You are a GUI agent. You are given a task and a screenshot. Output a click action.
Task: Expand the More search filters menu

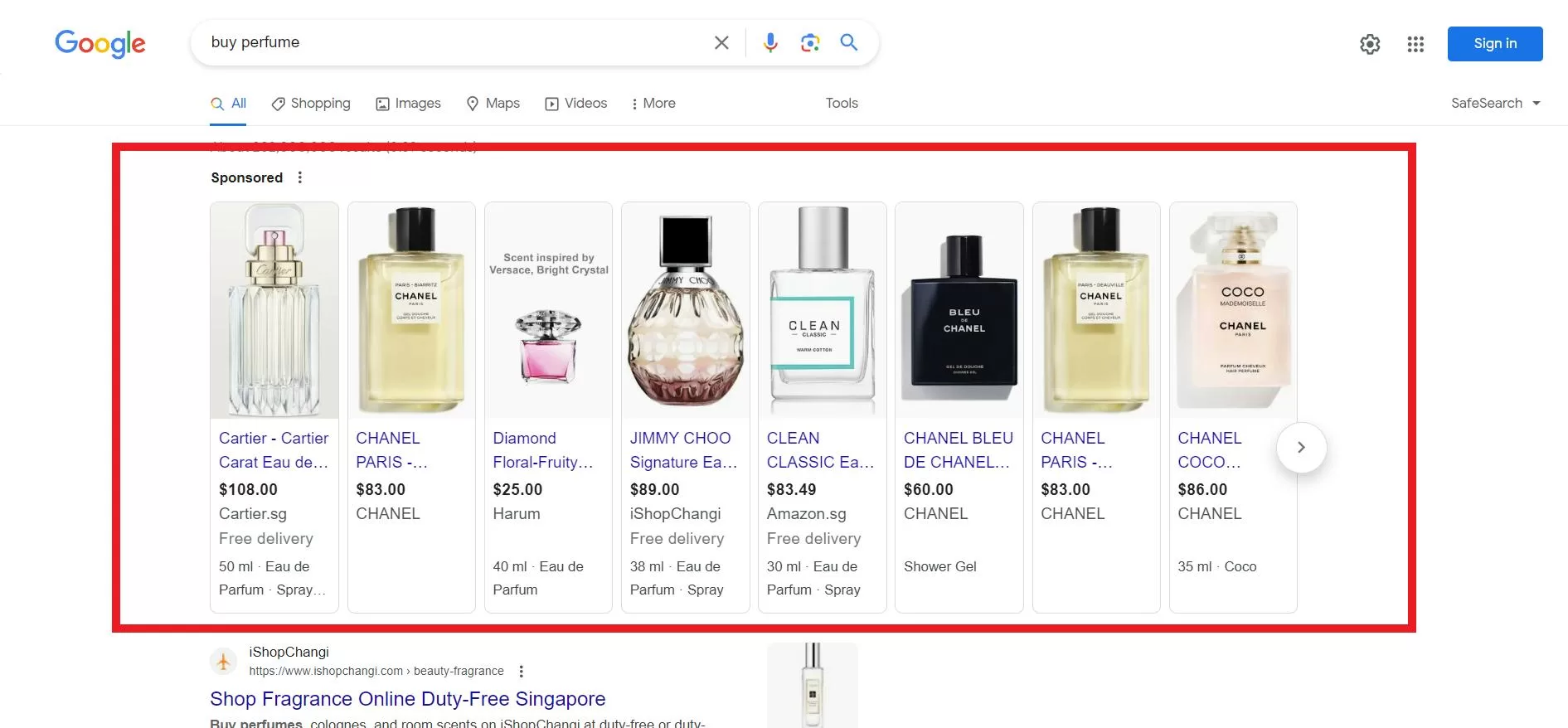(x=653, y=104)
